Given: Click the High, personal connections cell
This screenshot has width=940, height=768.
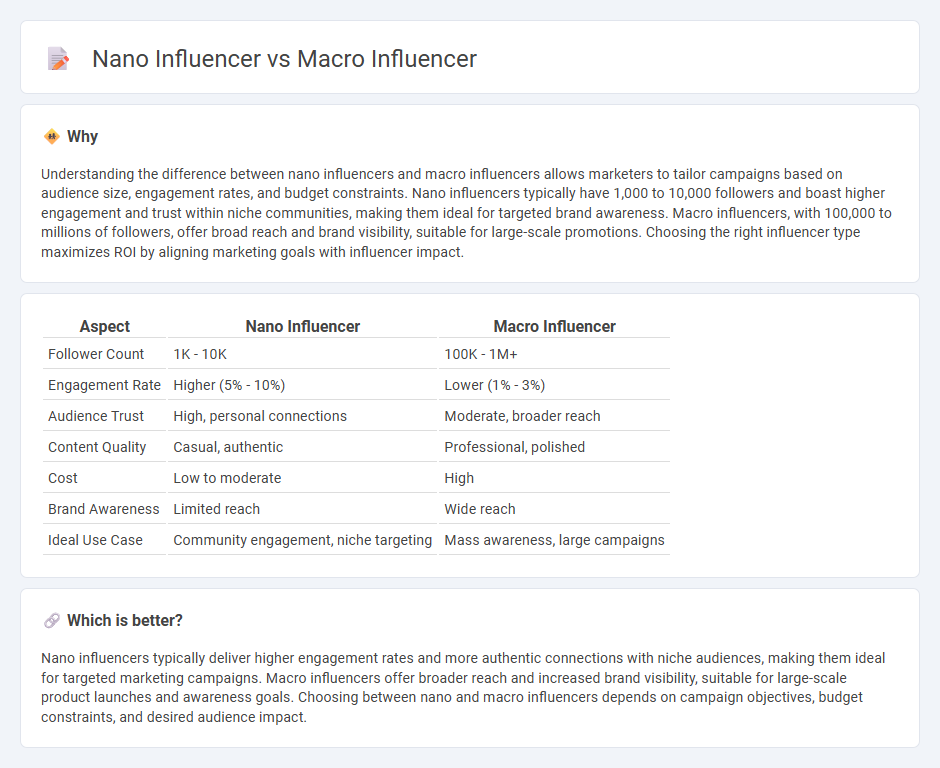Looking at the screenshot, I should tap(302, 416).
